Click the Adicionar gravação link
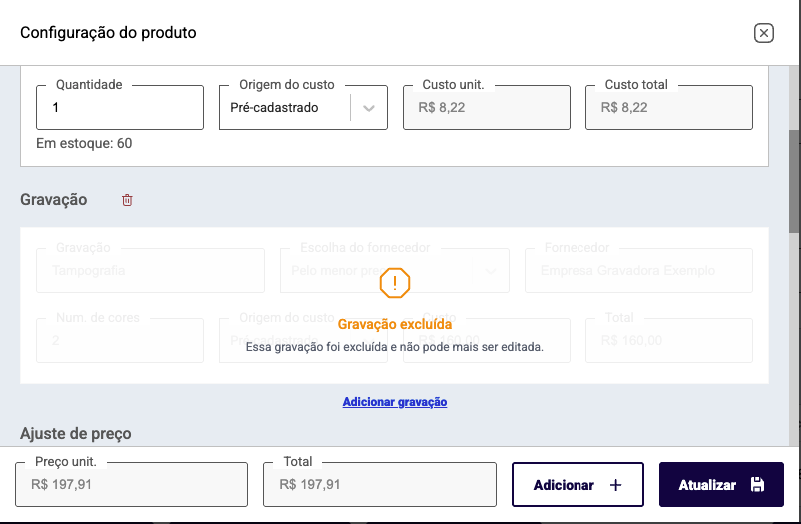The image size is (801, 524). point(395,402)
